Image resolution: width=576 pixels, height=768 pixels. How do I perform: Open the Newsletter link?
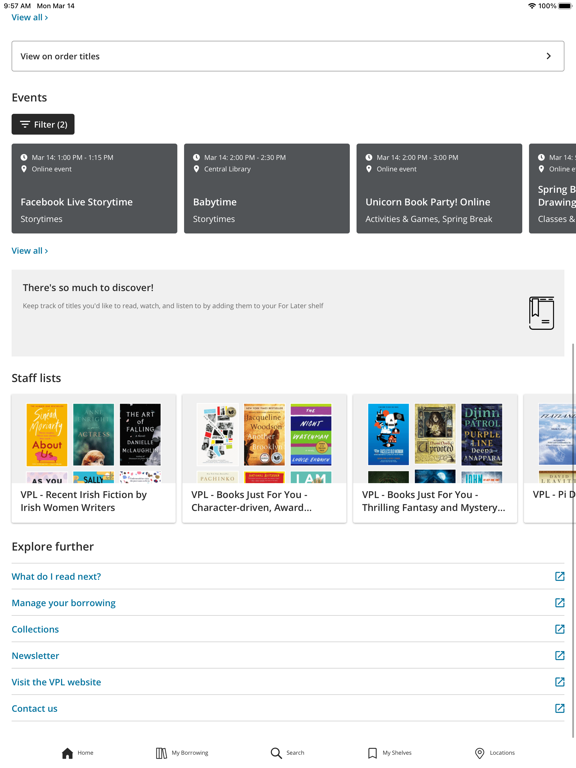35,656
